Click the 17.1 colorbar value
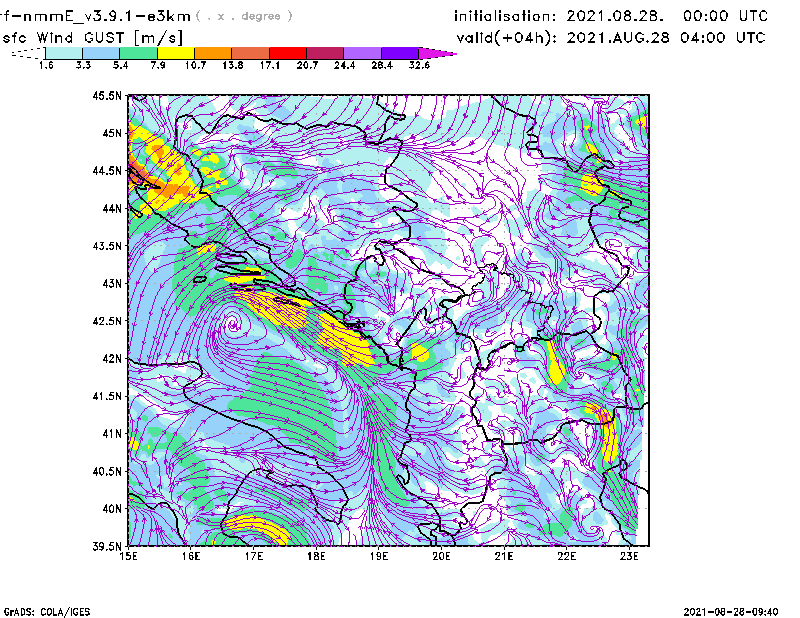 pos(269,65)
